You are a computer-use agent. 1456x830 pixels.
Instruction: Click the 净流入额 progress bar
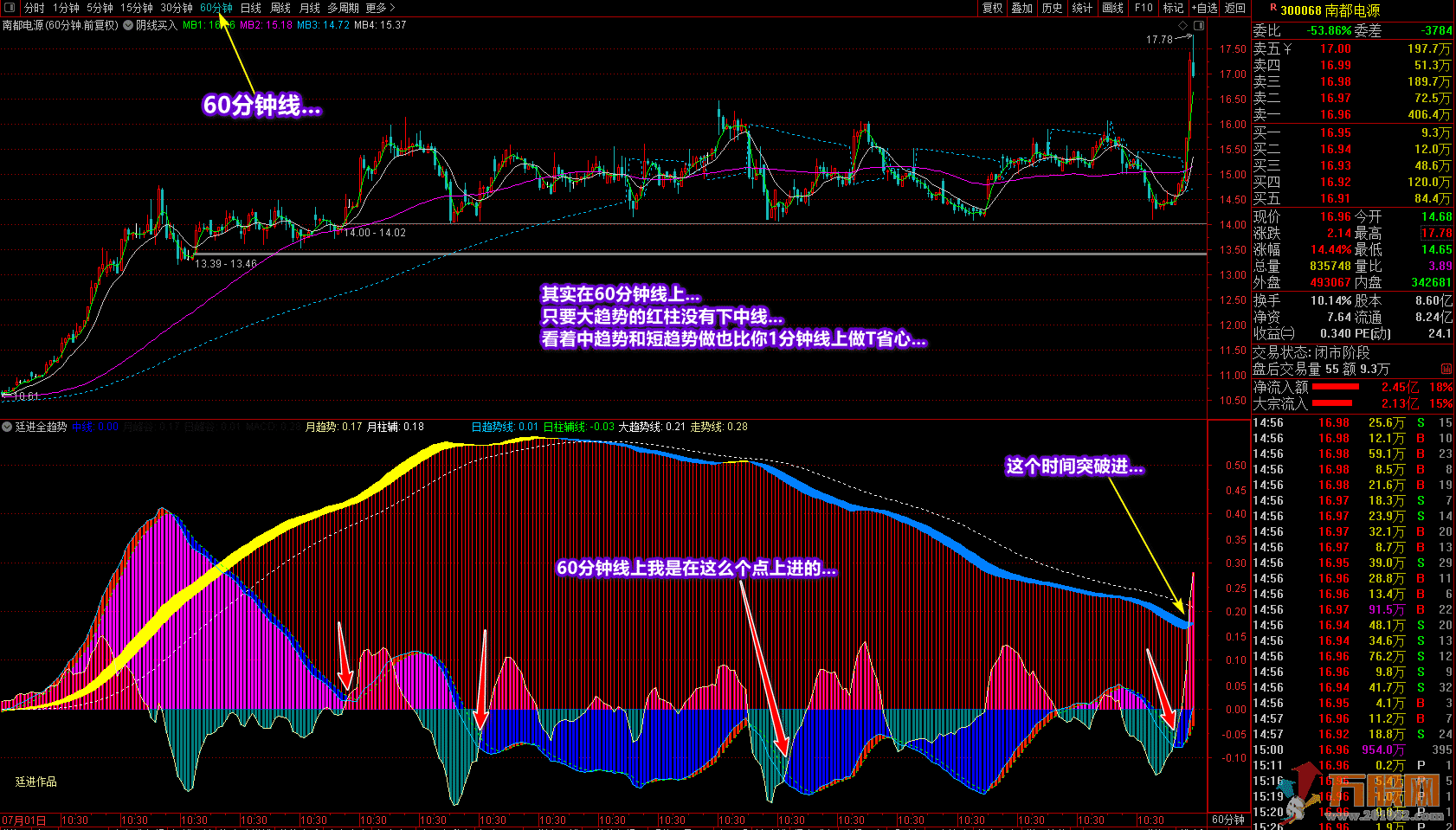click(1336, 387)
